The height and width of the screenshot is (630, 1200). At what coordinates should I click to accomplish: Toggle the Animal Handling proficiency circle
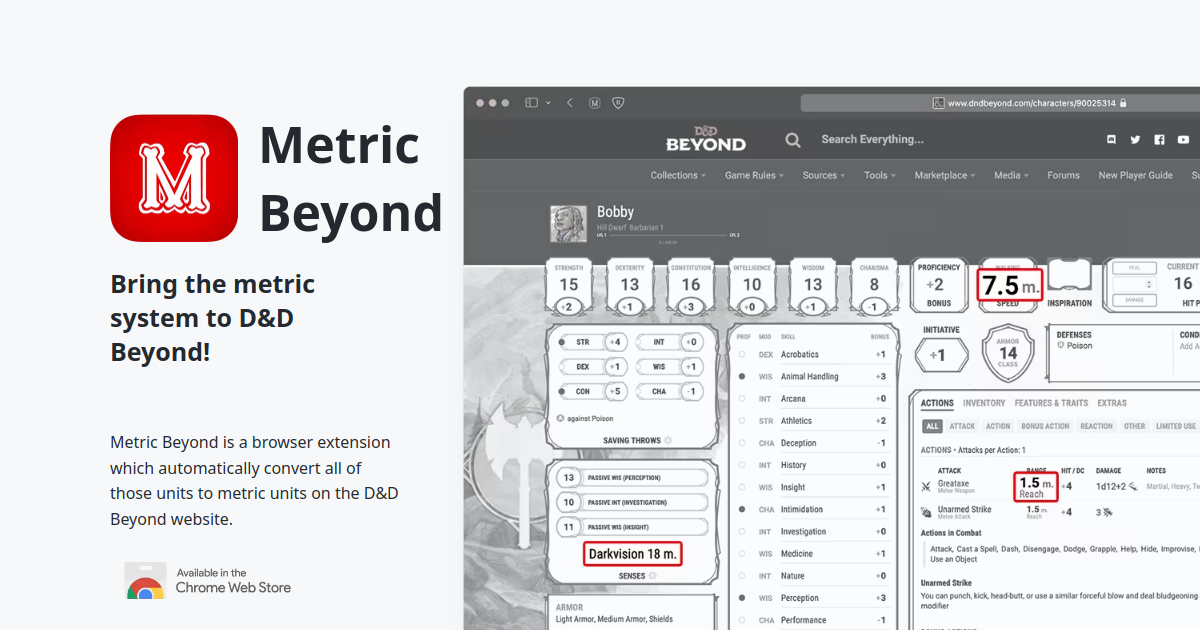coord(741,376)
